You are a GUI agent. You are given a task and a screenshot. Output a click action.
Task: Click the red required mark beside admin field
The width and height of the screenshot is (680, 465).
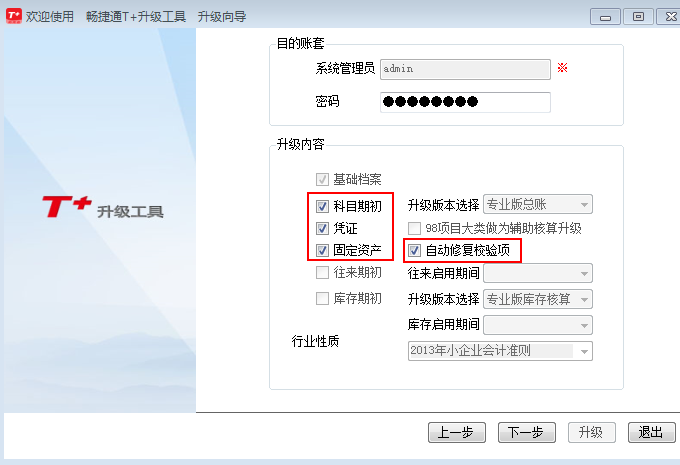562,68
